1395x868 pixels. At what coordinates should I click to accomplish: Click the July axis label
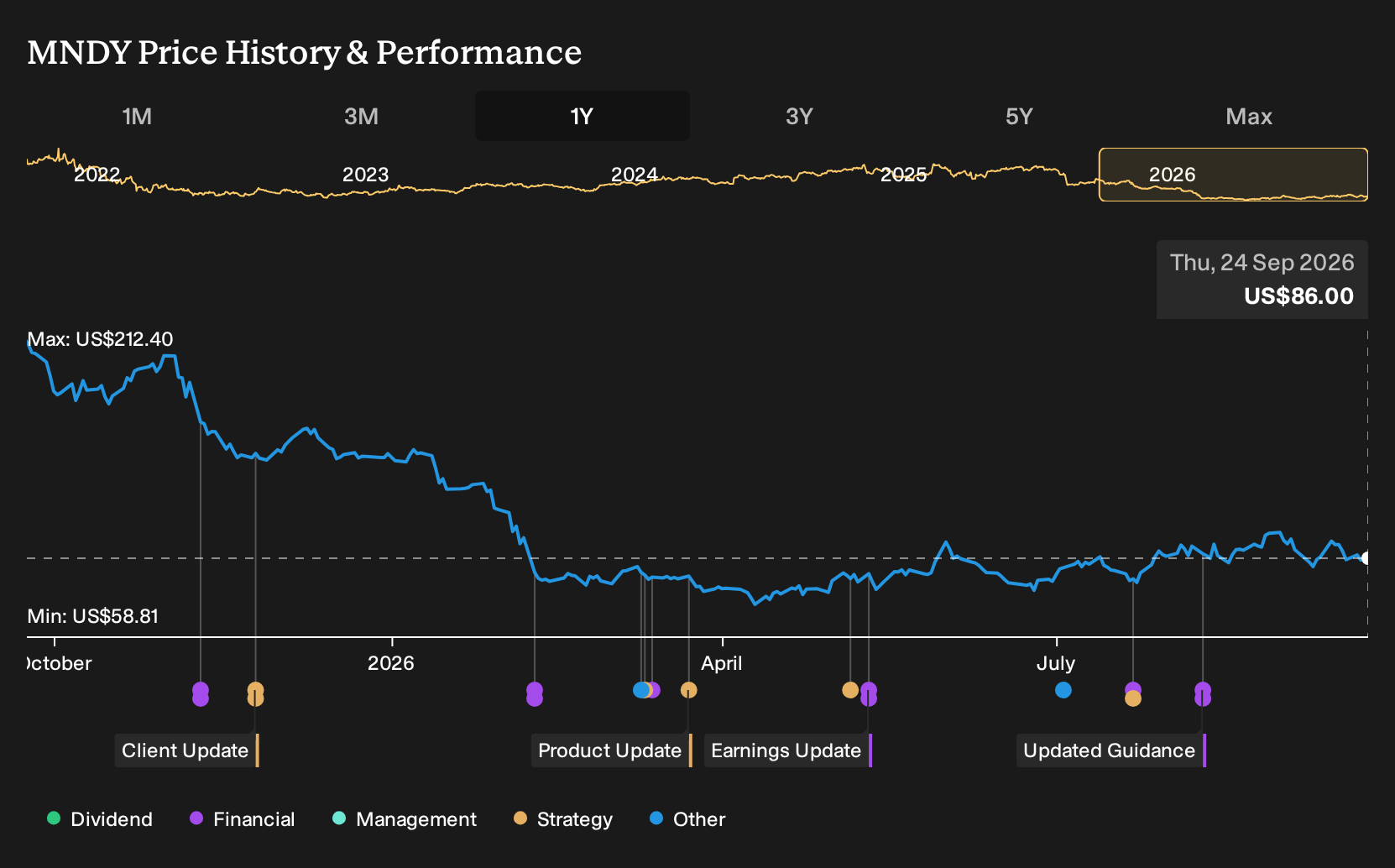click(x=1056, y=663)
